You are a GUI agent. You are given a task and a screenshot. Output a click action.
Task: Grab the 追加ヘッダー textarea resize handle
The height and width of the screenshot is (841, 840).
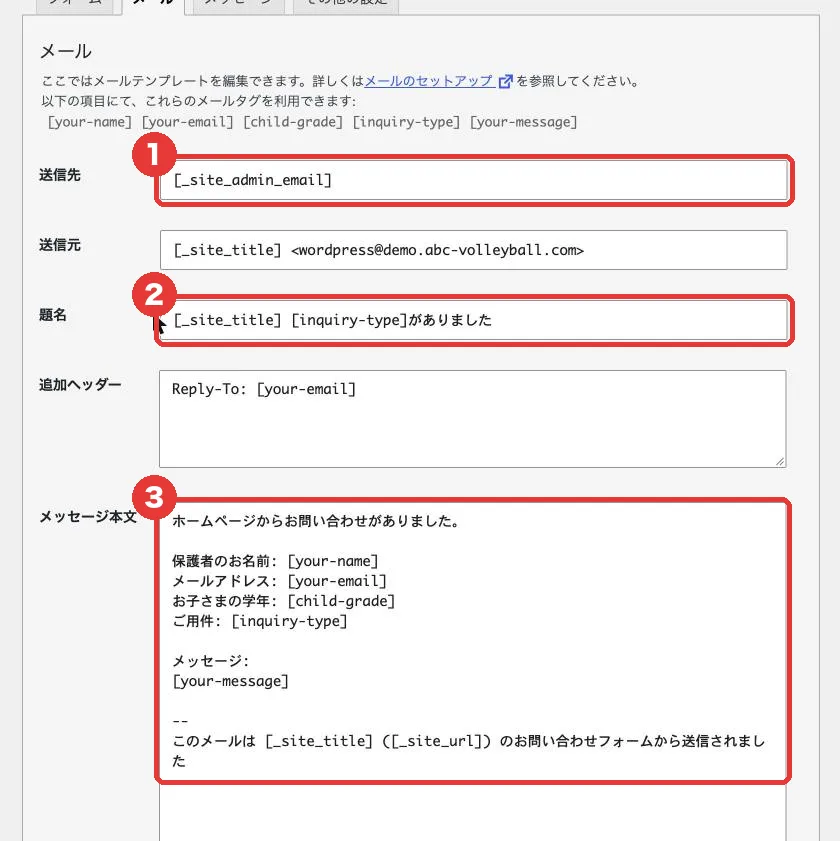point(780,461)
